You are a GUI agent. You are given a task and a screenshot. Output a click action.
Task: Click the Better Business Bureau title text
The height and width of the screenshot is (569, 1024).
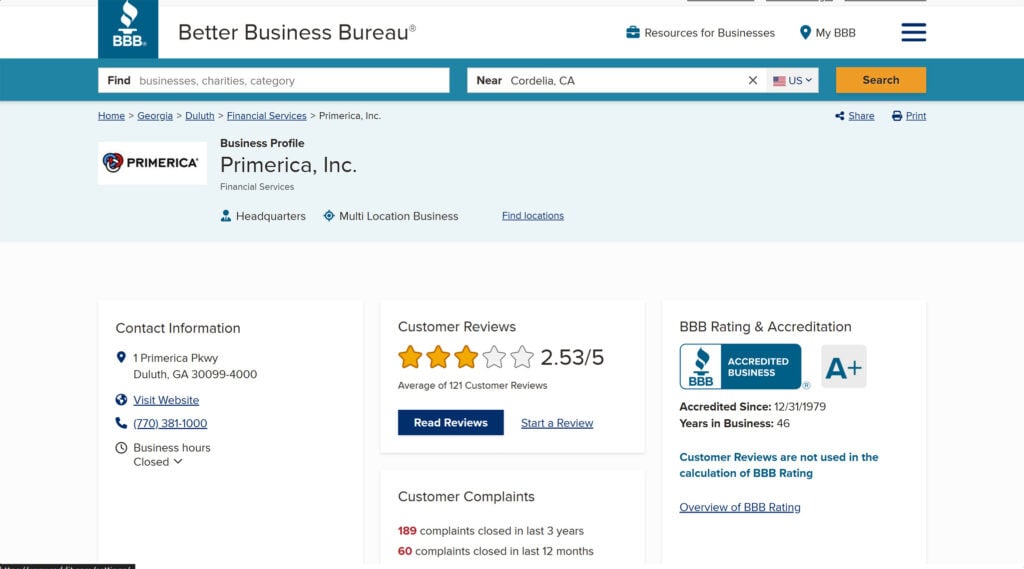click(x=296, y=32)
